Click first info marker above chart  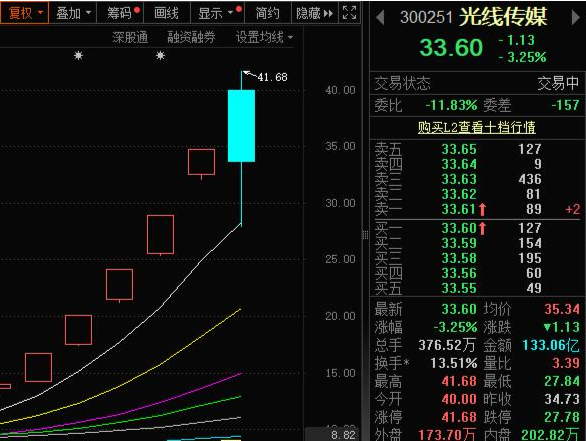pyautogui.click(x=78, y=56)
